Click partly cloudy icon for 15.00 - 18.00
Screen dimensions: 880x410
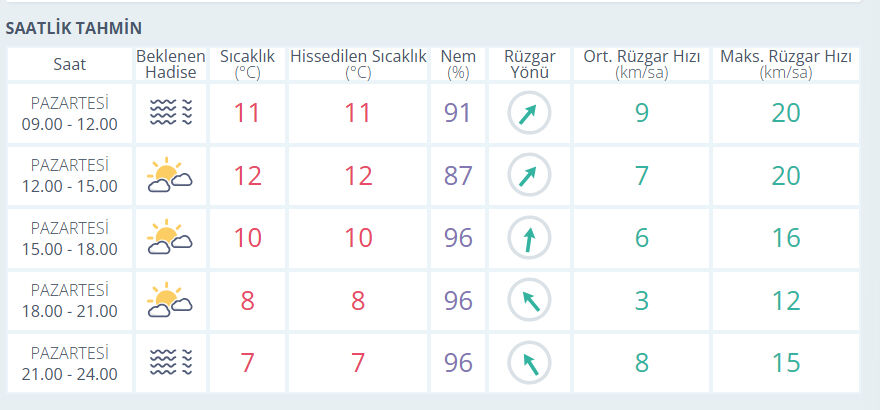coord(169,238)
